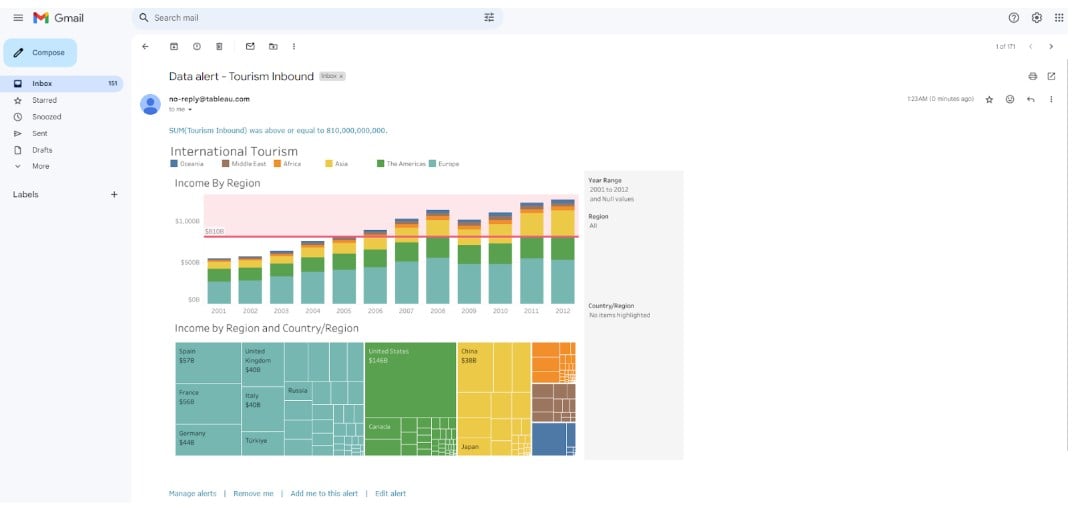Open search filter options in the search bar
Image resolution: width=1076 pixels, height=508 pixels.
pyautogui.click(x=489, y=18)
